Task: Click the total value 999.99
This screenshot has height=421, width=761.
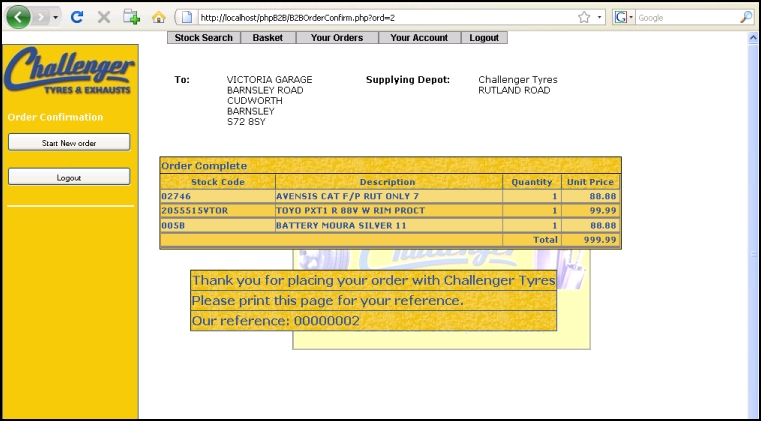Action: [x=600, y=240]
